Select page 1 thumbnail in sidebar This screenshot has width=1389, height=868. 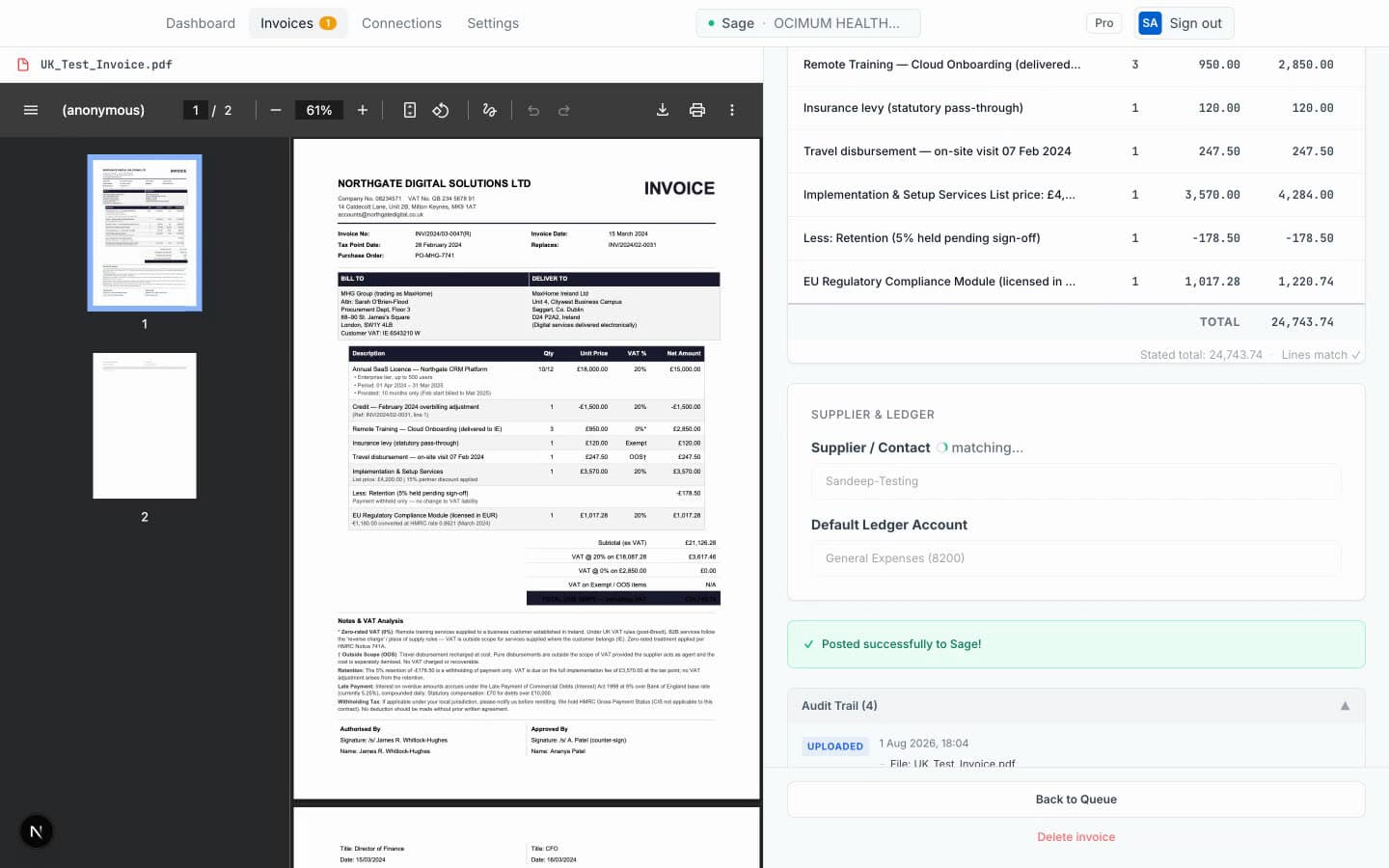pyautogui.click(x=145, y=232)
